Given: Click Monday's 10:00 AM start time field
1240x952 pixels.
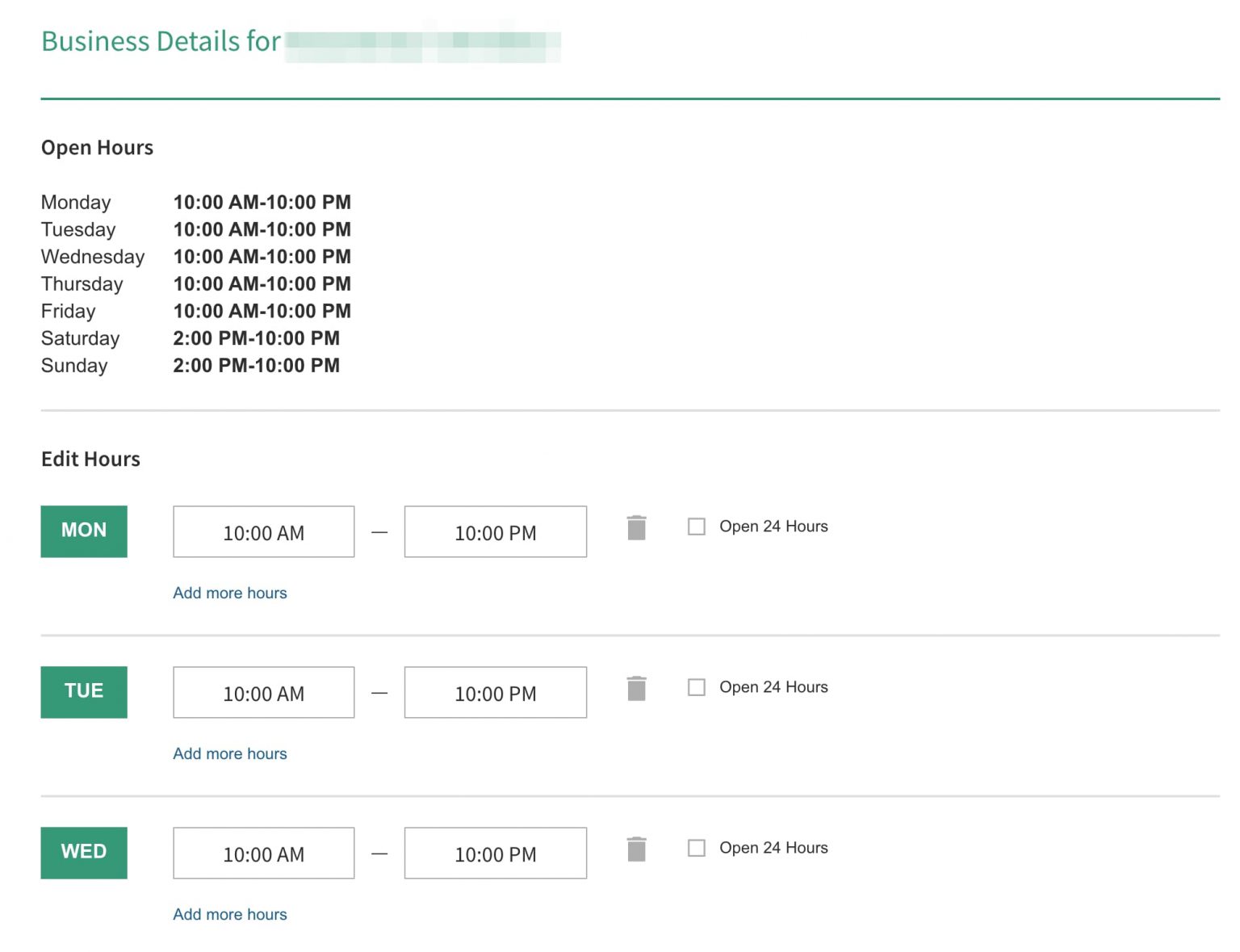Looking at the screenshot, I should pyautogui.click(x=263, y=531).
